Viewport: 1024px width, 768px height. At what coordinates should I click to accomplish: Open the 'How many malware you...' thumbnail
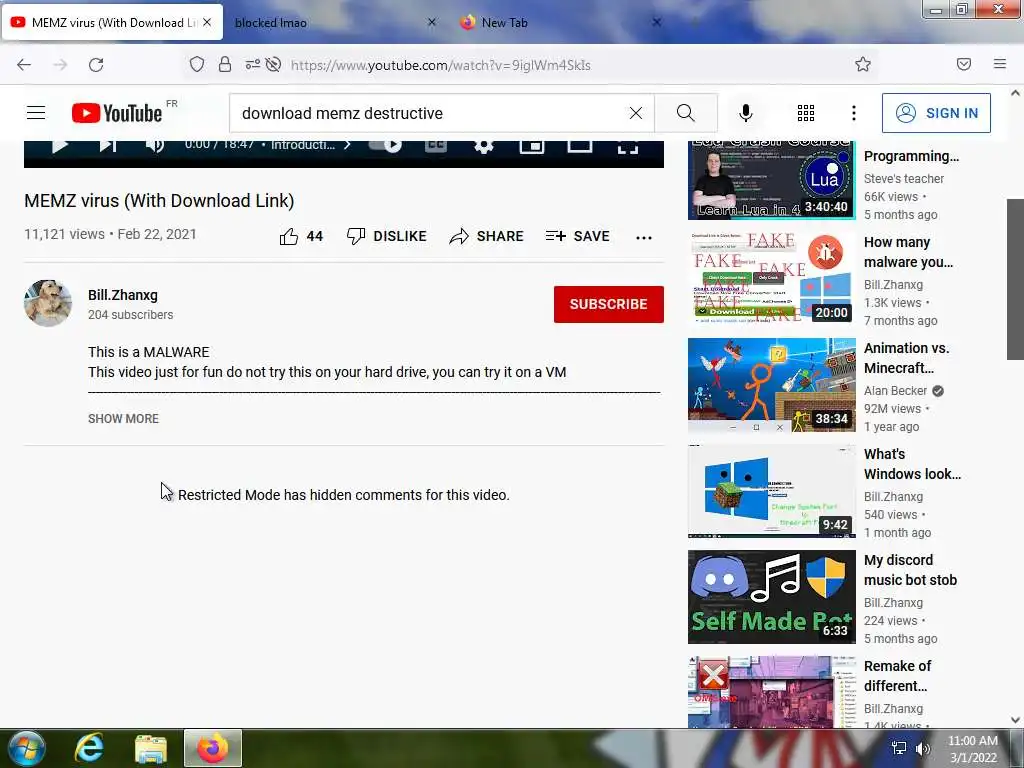[x=771, y=278]
